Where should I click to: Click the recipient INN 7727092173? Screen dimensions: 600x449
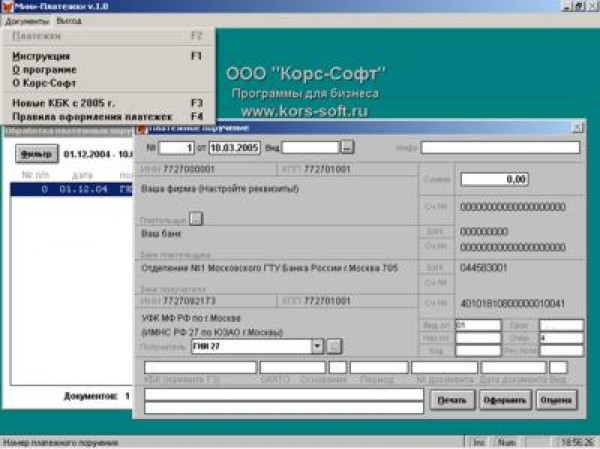tap(189, 301)
